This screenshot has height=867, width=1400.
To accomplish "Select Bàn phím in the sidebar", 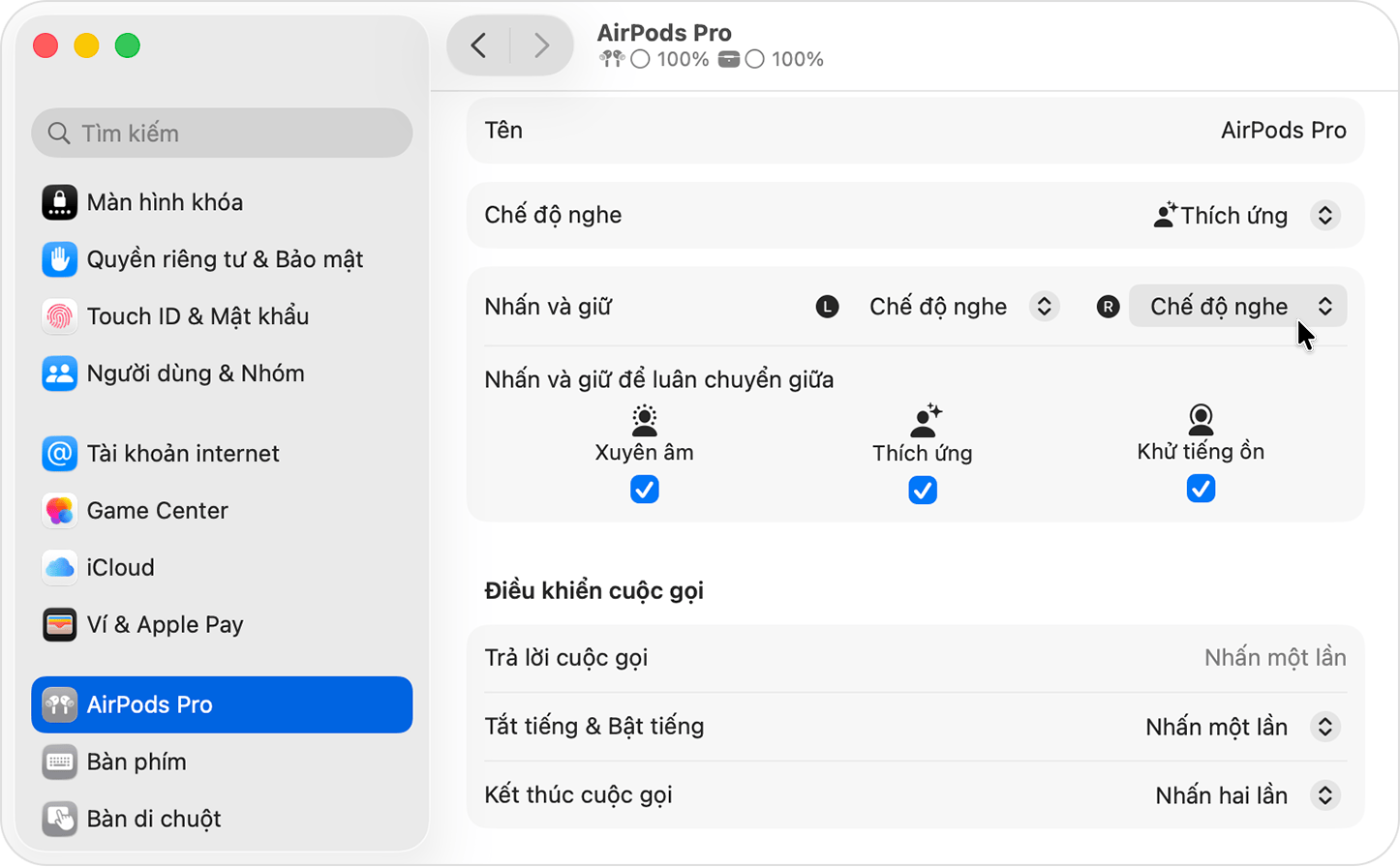I will coord(59,762).
